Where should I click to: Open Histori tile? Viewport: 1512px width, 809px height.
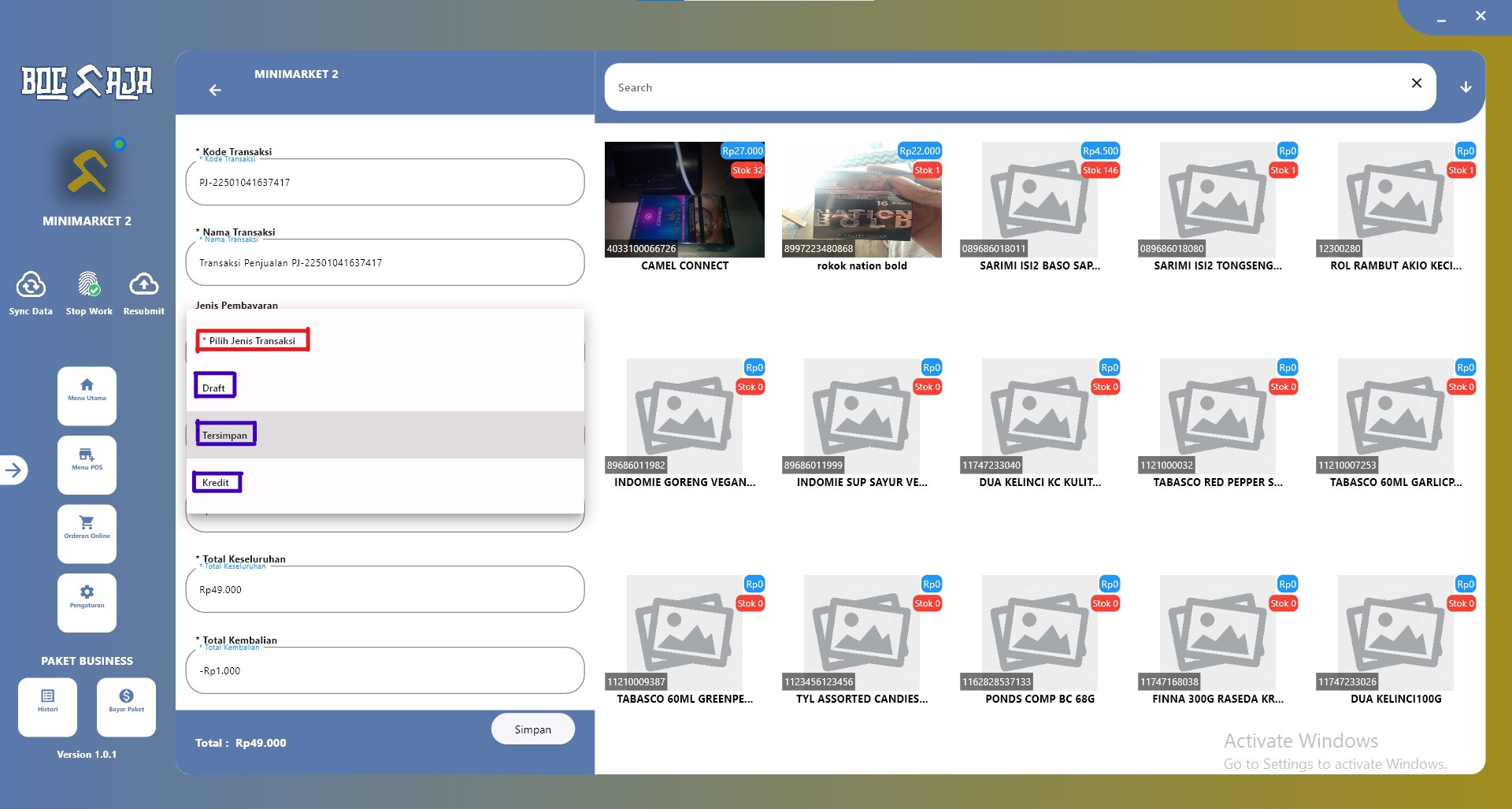coord(47,707)
